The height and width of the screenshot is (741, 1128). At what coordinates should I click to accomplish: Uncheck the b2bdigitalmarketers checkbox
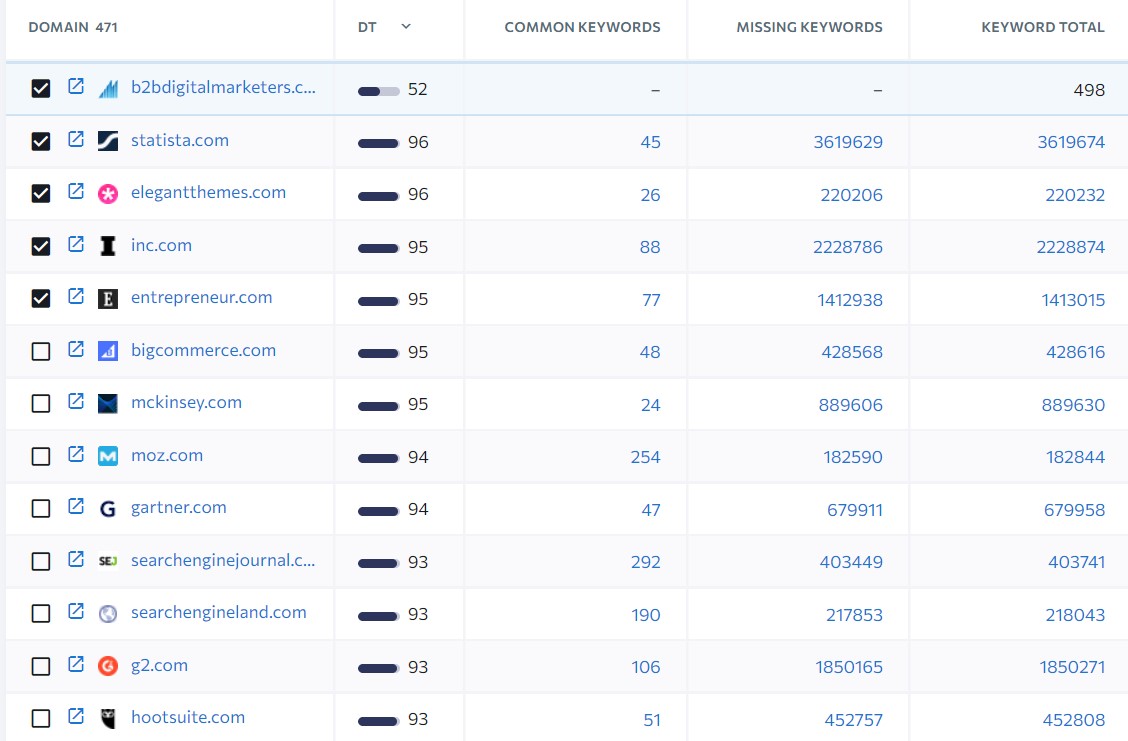[x=41, y=88]
